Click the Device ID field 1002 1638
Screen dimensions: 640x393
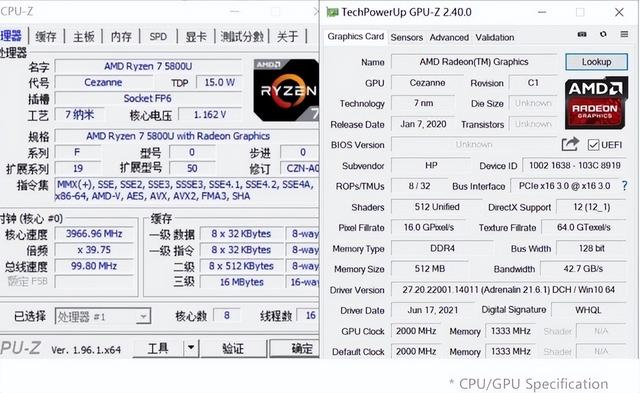574,165
